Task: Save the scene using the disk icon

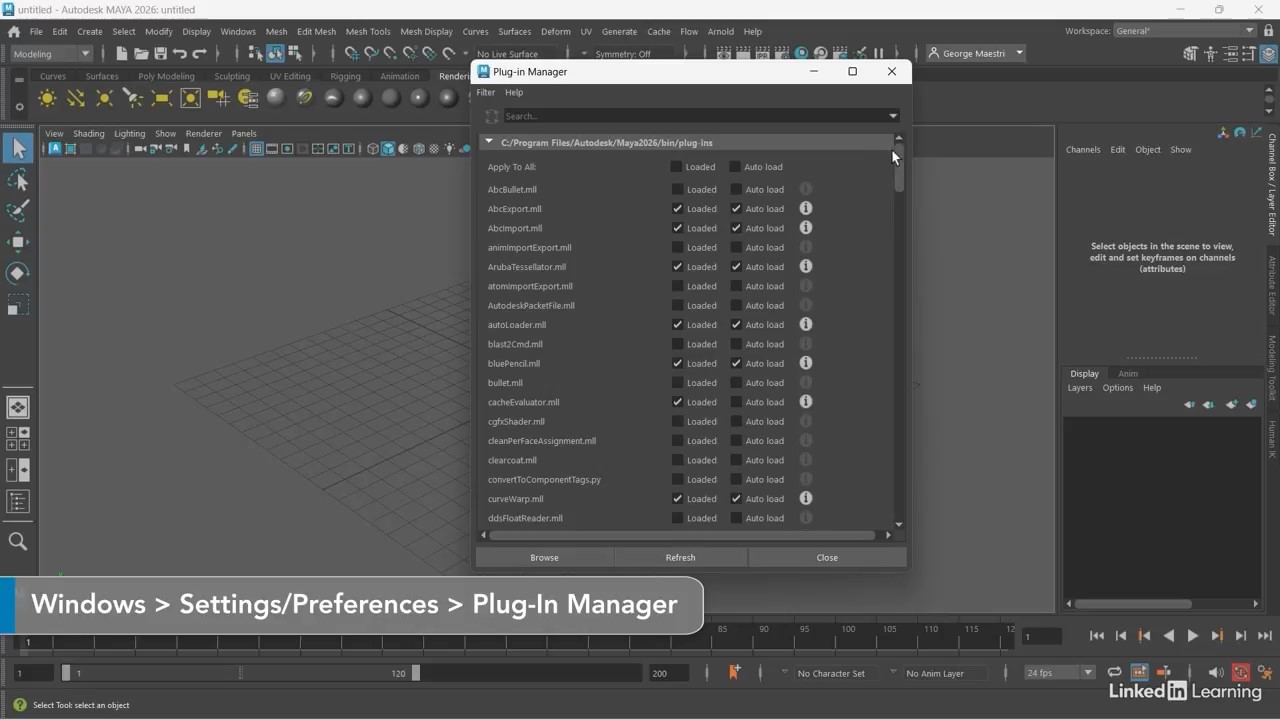Action: coord(160,53)
